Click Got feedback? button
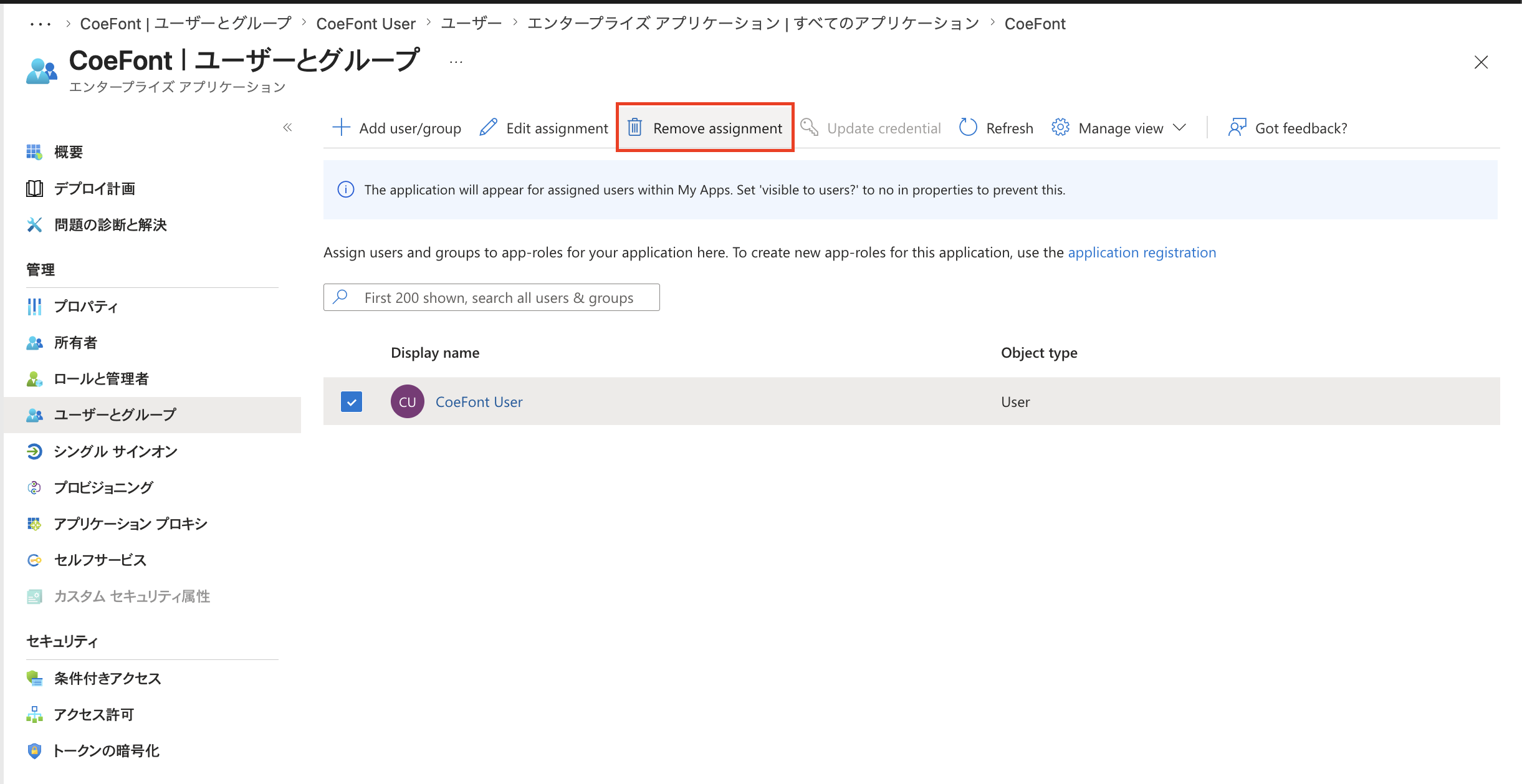1522x784 pixels. click(x=1288, y=127)
